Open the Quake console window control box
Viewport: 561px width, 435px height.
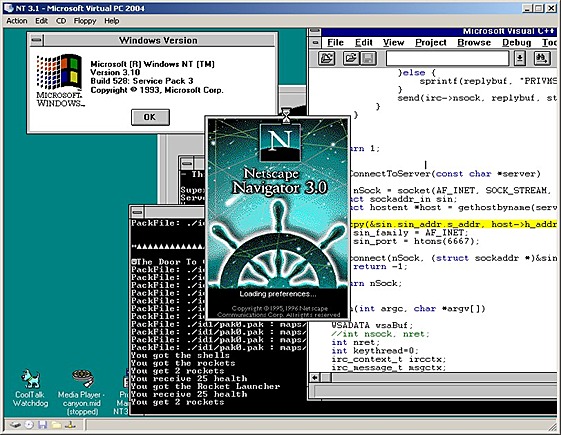[137, 212]
